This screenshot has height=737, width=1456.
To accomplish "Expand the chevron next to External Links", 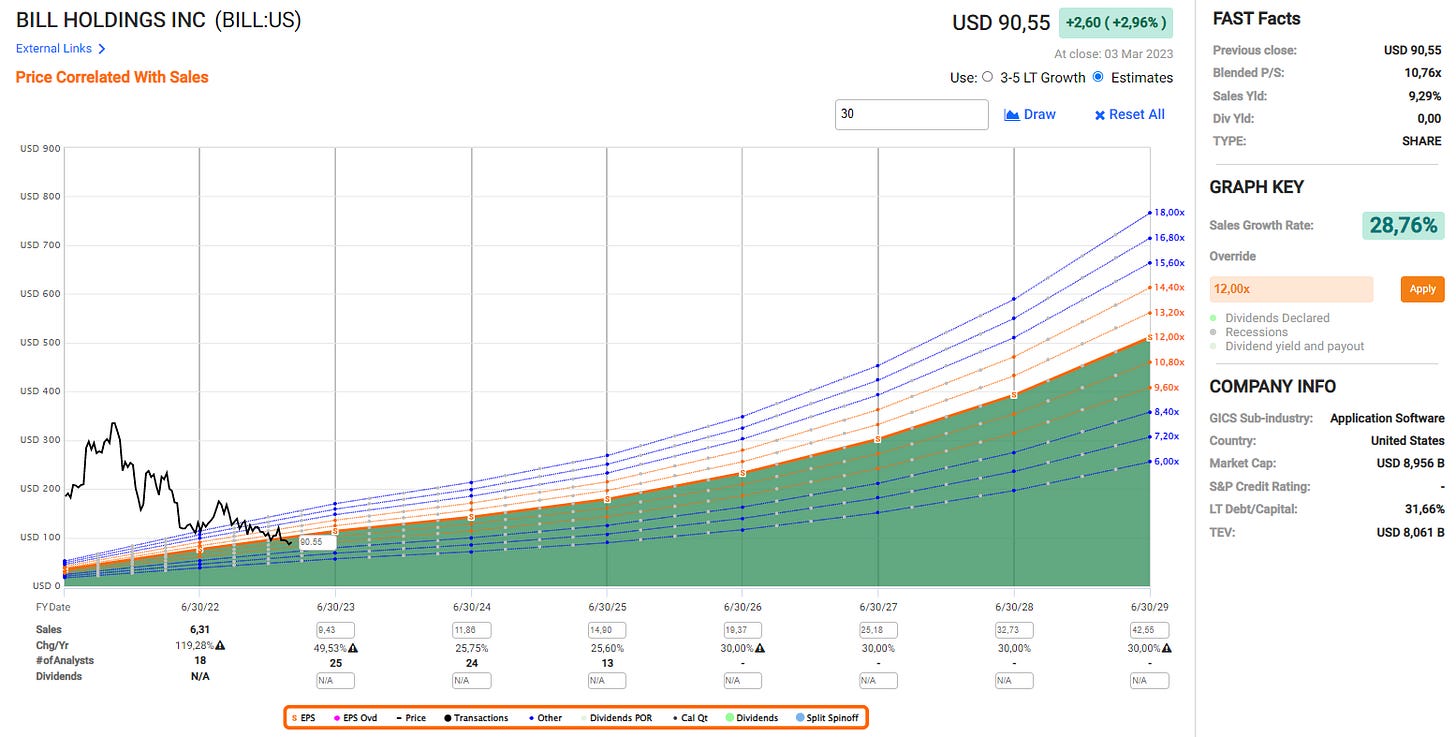I will point(102,48).
